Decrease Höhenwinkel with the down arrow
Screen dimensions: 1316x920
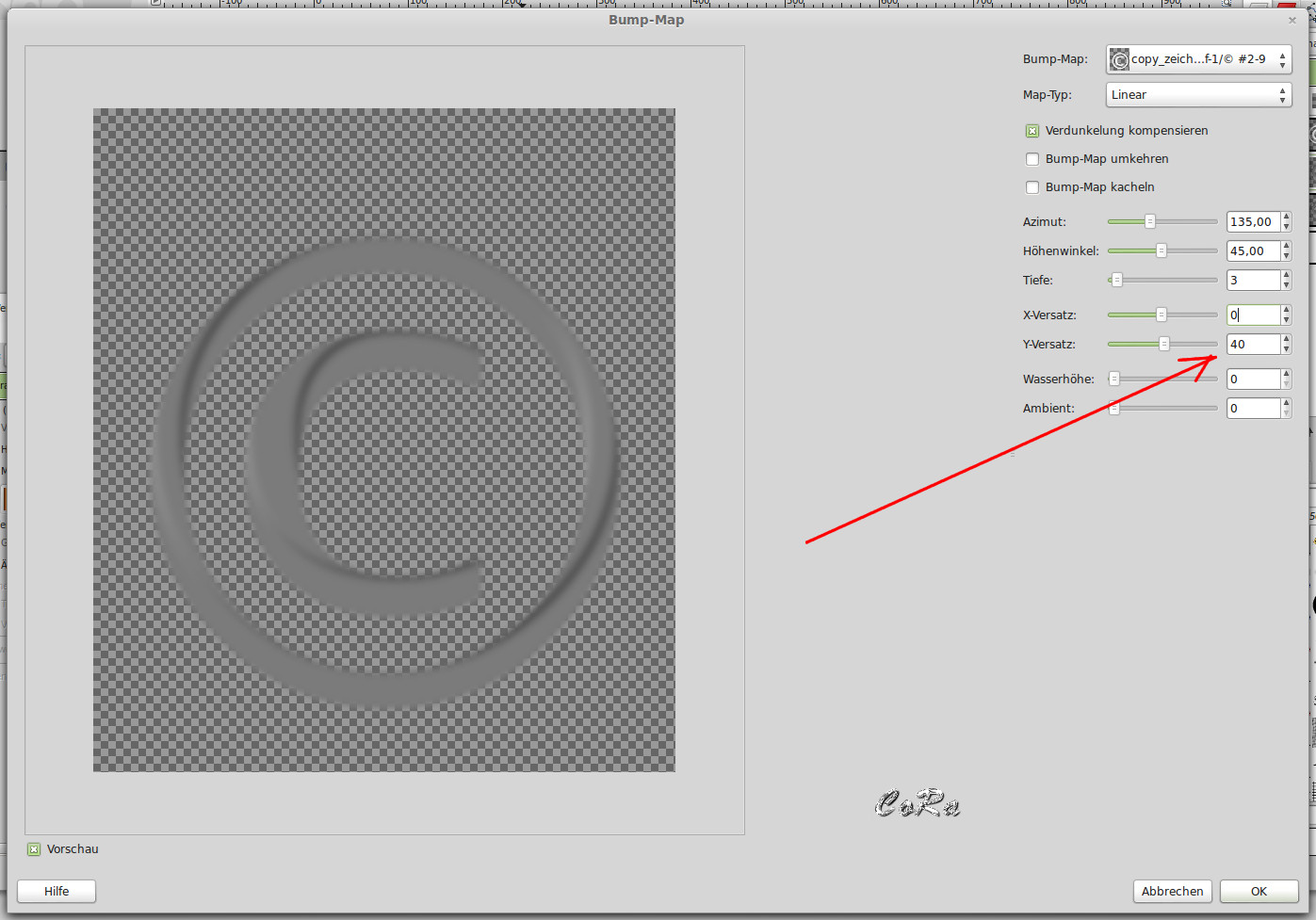(x=1287, y=256)
